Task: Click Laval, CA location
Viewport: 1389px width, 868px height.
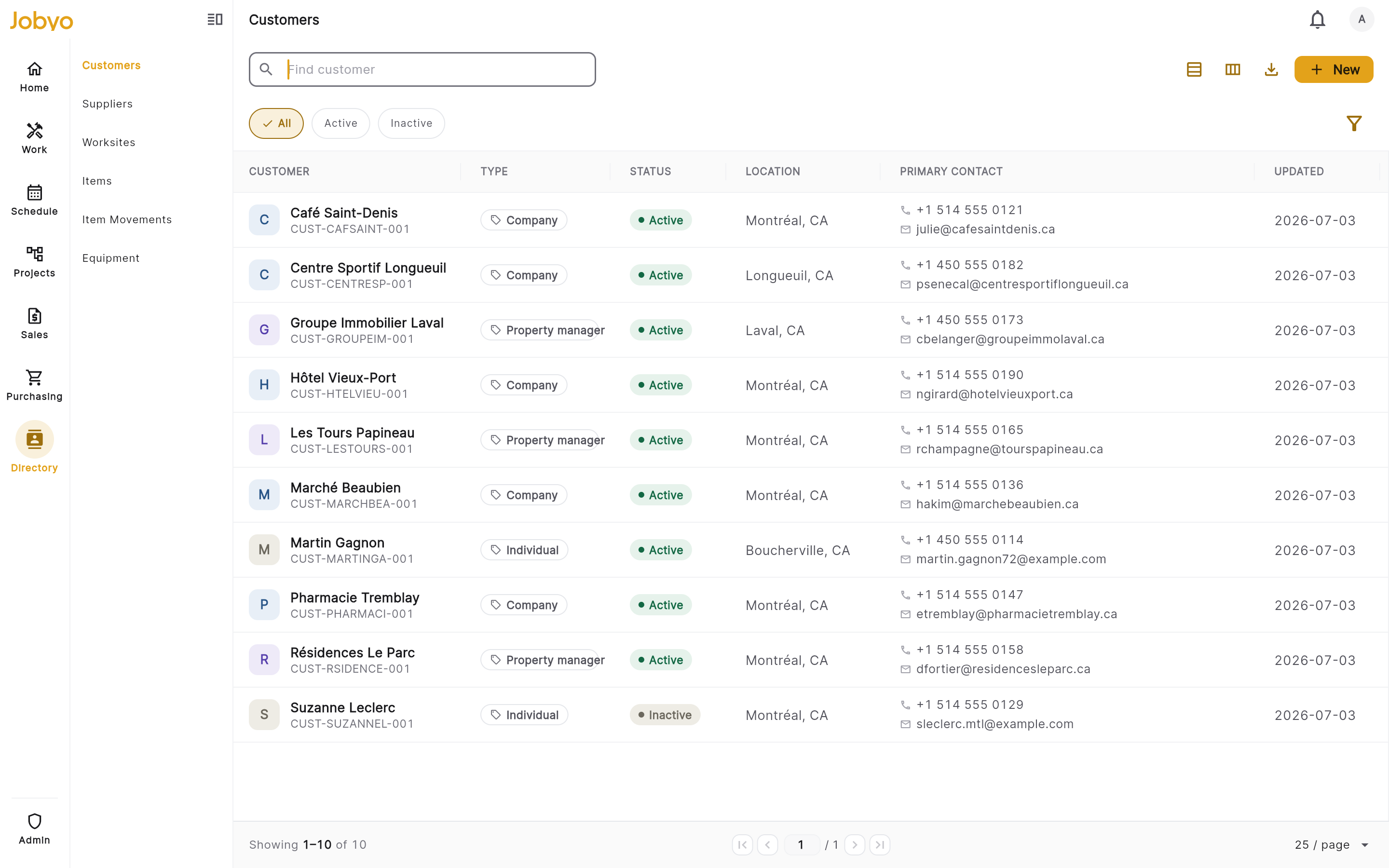Action: click(775, 331)
